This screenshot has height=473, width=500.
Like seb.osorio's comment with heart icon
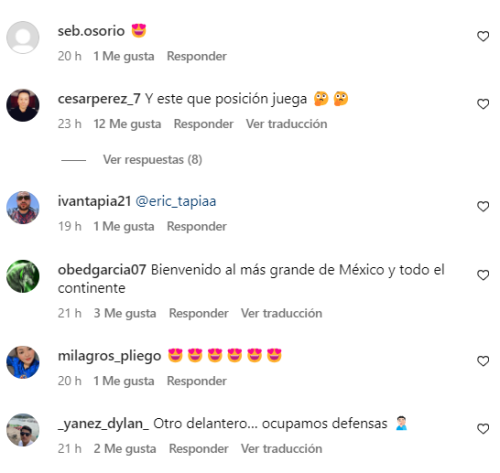pos(483,36)
